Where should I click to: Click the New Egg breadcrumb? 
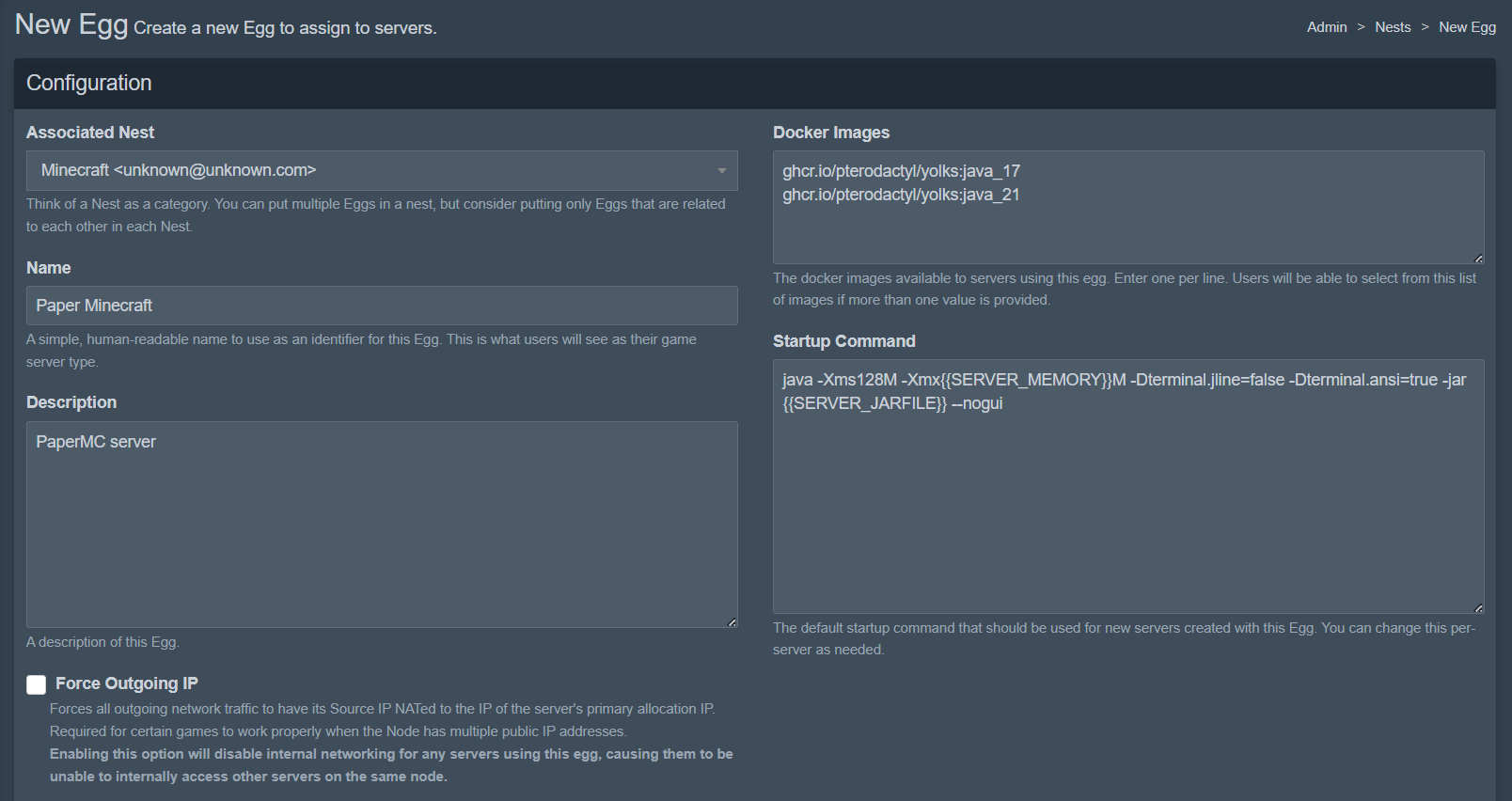1467,27
